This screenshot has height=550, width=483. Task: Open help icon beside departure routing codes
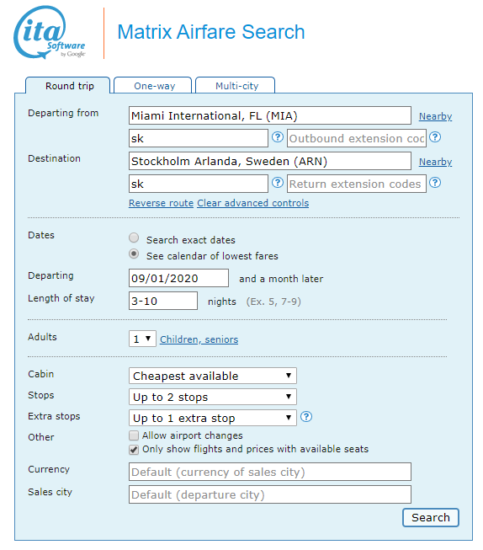pos(278,137)
